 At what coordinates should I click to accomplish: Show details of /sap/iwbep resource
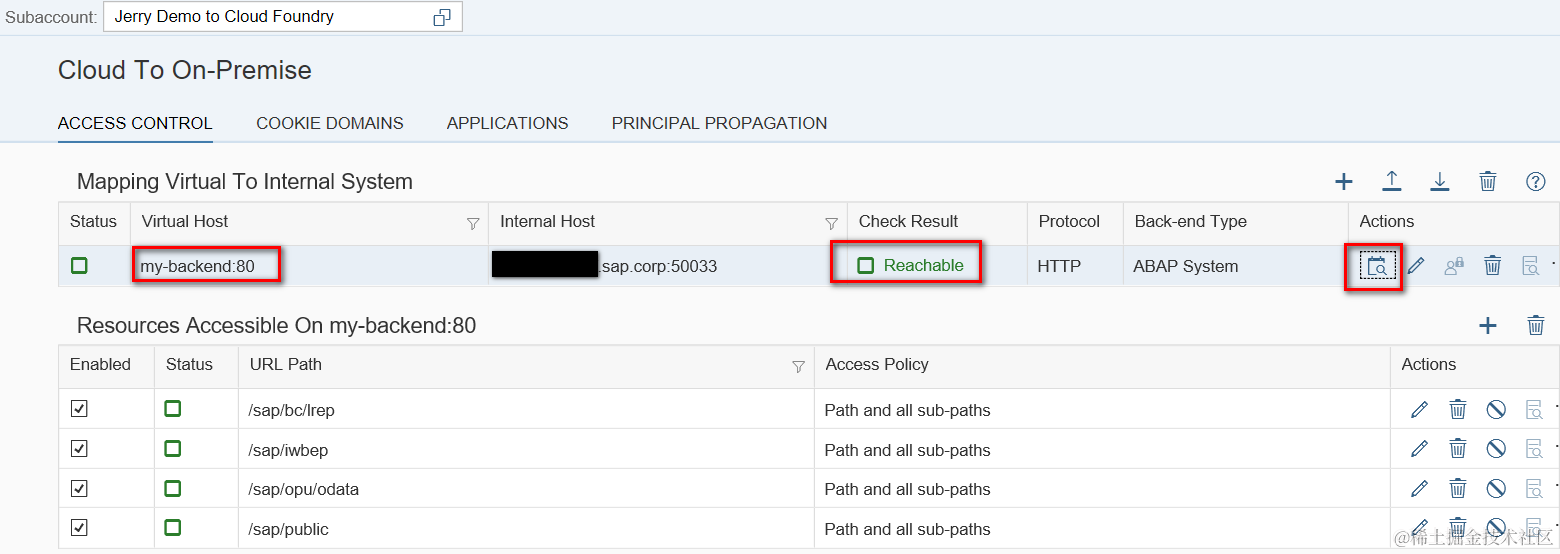pyautogui.click(x=1533, y=449)
